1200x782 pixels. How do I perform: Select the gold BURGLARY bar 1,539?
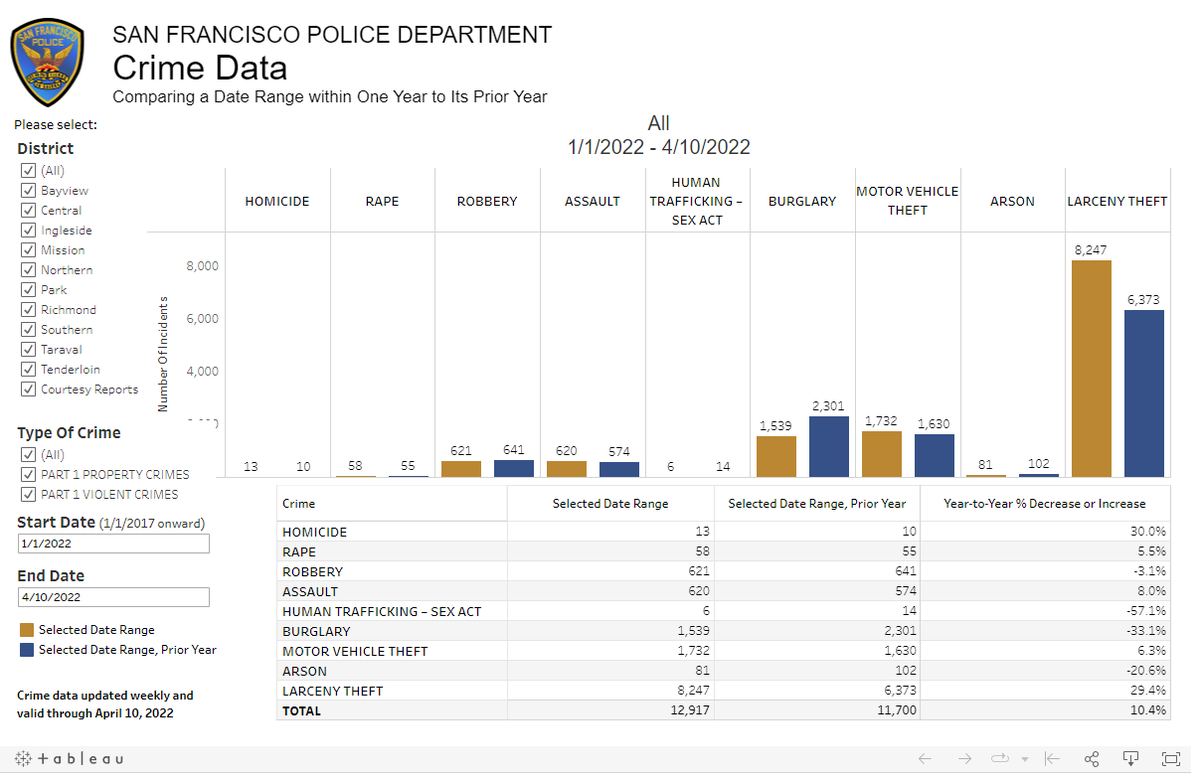[x=776, y=457]
